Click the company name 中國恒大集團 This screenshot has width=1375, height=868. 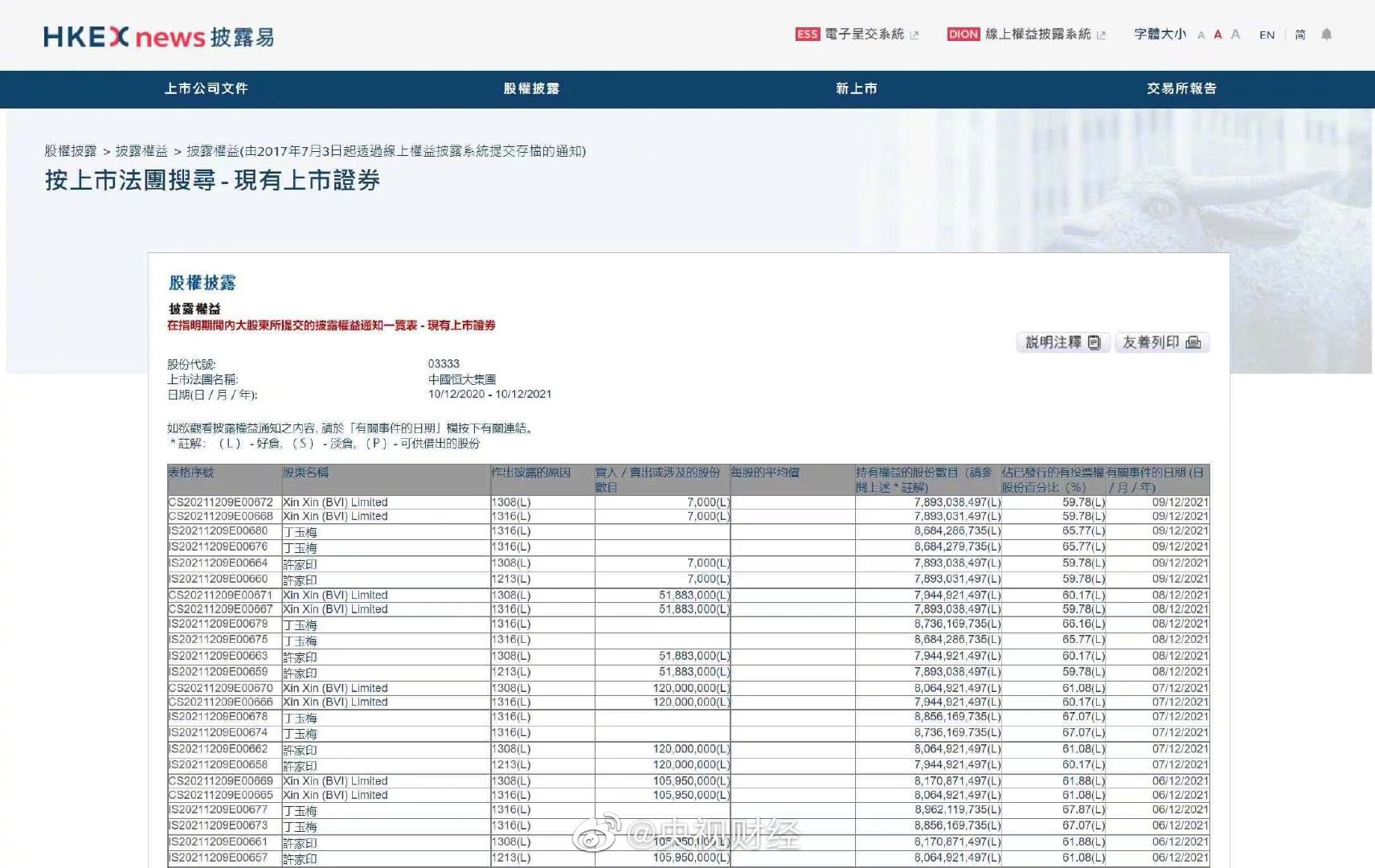click(x=462, y=379)
